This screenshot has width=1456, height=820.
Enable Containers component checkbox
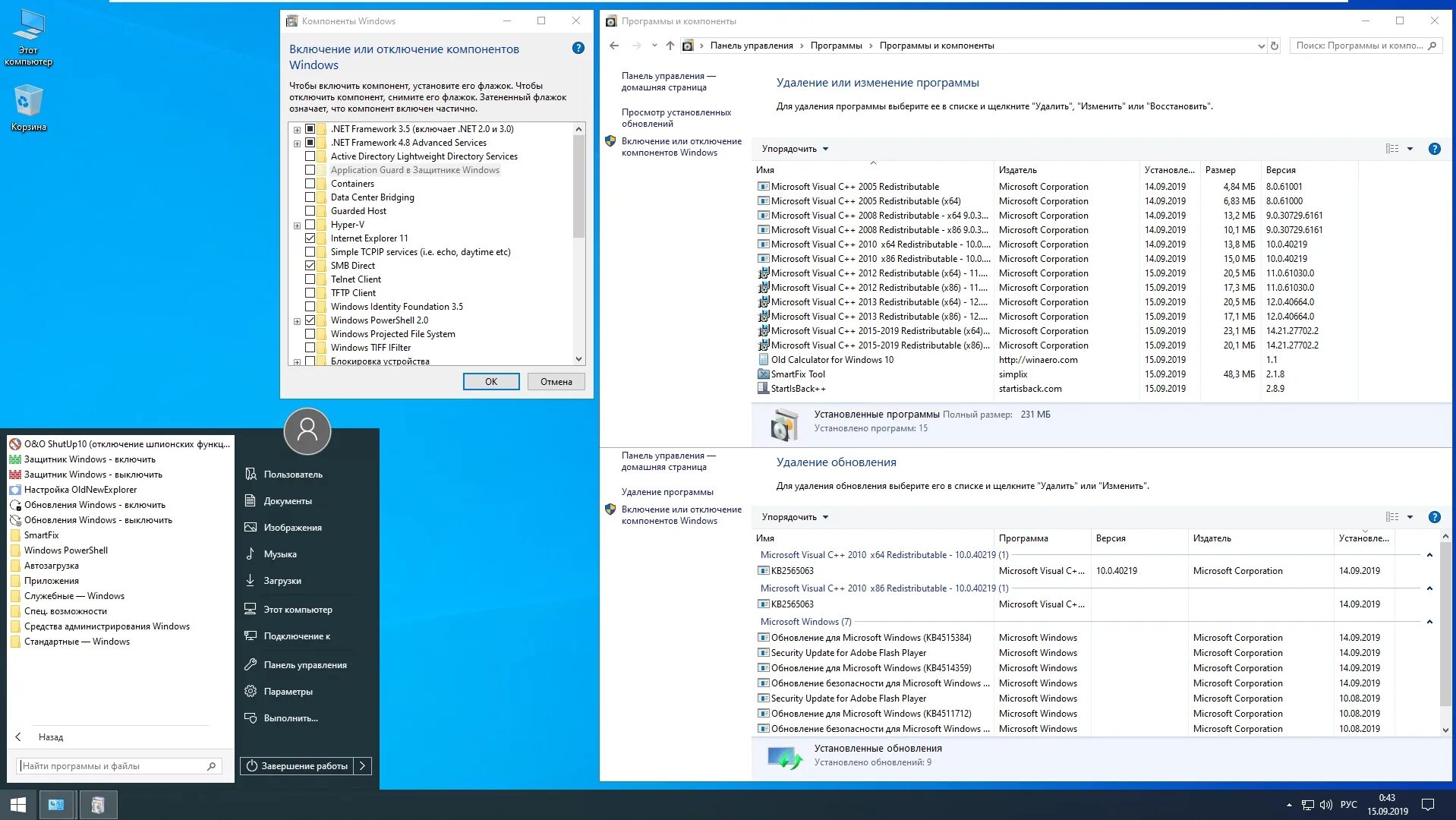click(x=310, y=184)
